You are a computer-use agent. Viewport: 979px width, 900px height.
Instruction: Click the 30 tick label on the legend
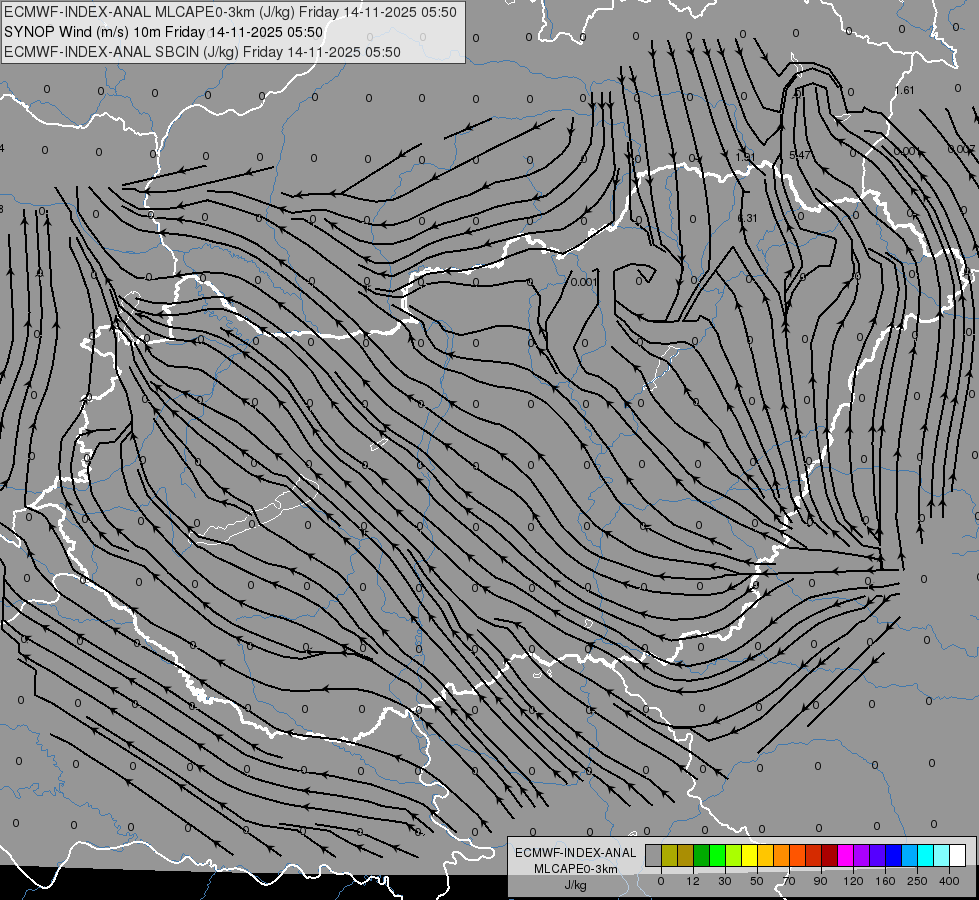click(x=725, y=881)
